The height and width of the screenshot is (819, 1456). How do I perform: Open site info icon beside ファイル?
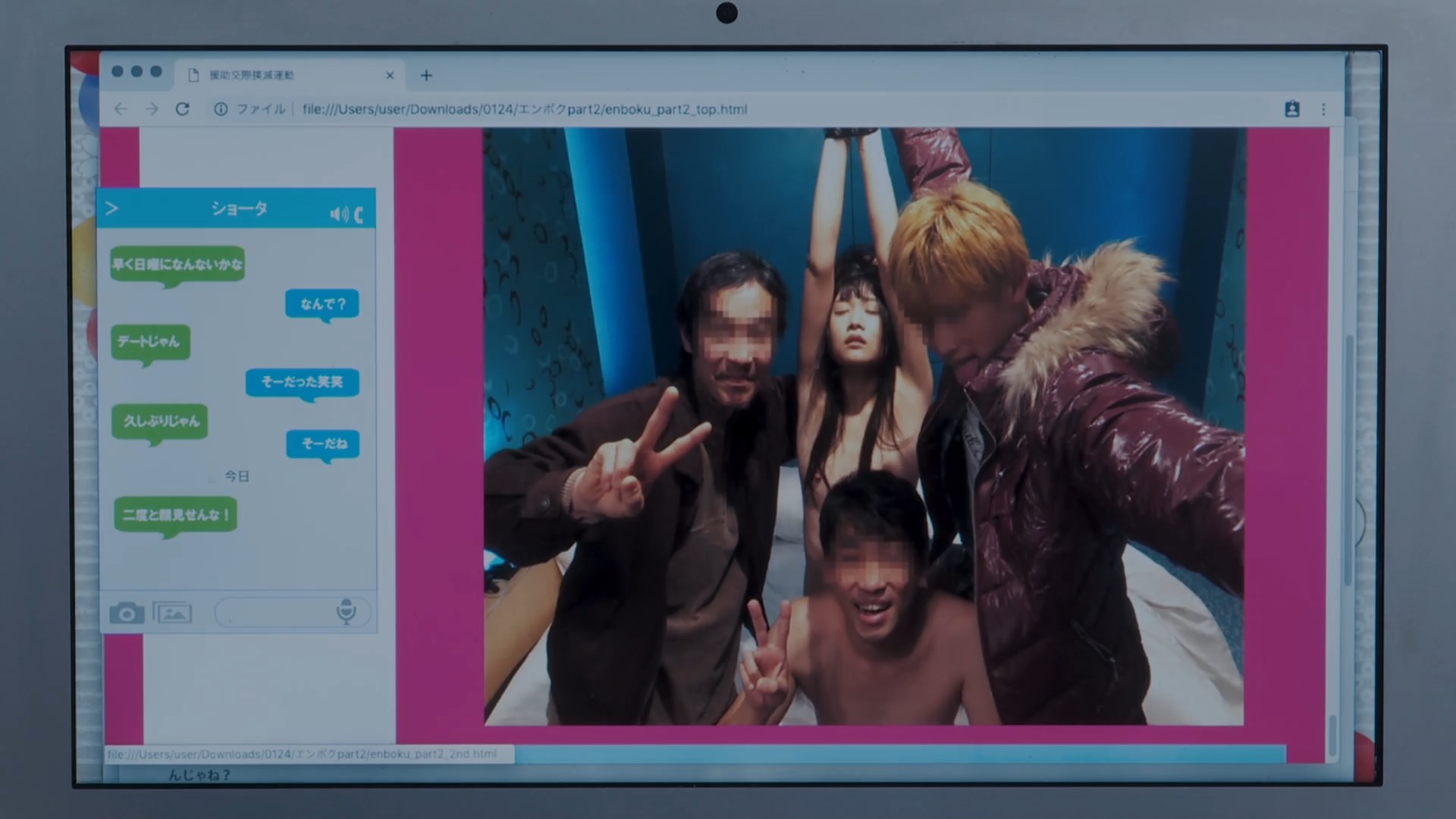point(221,109)
